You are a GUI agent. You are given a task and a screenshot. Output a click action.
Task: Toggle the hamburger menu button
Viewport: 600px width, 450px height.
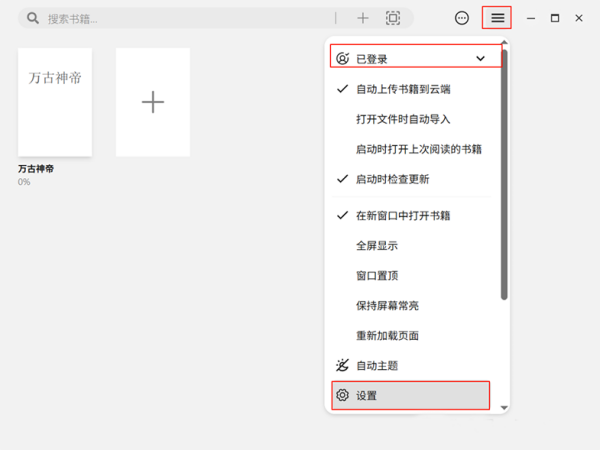click(497, 18)
